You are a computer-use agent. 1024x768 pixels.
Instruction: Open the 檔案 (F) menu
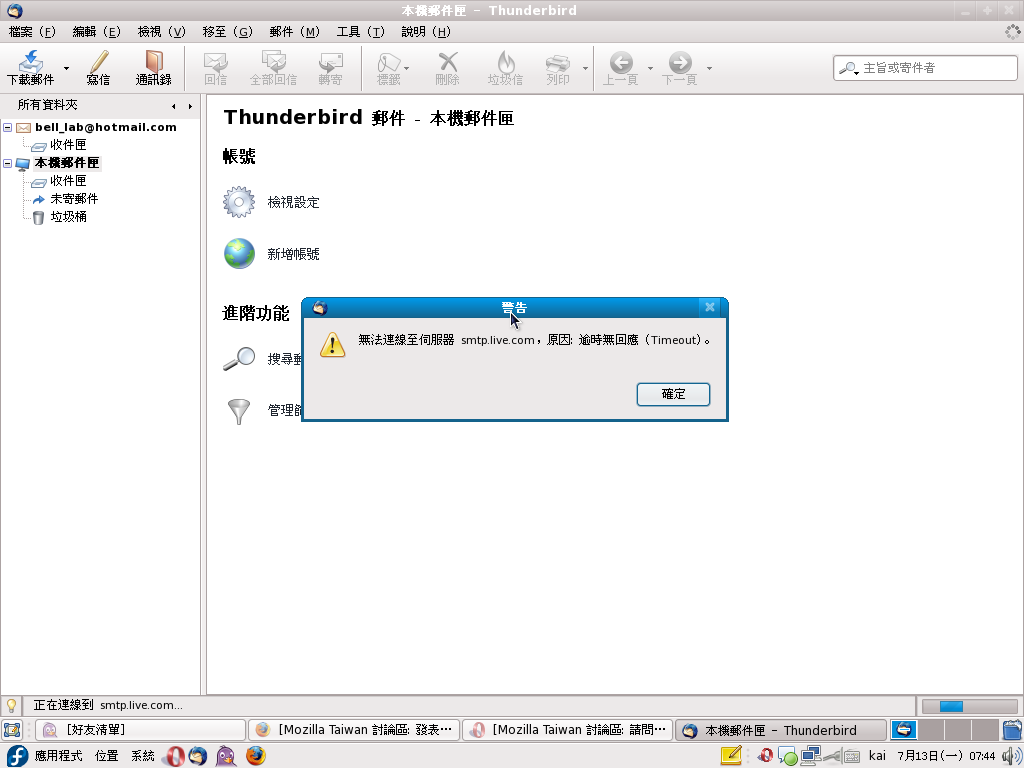pyautogui.click(x=32, y=31)
